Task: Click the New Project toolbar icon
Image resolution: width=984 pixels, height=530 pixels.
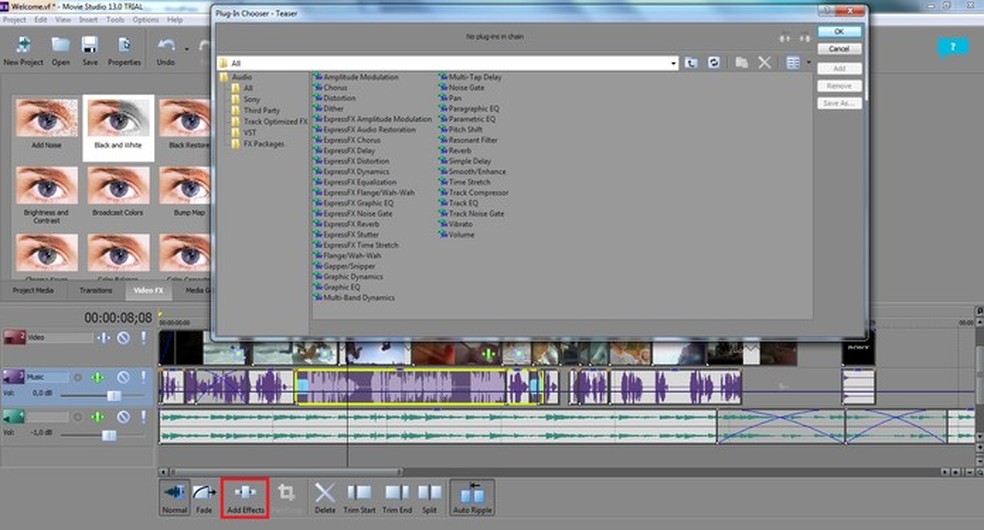Action: 23,51
